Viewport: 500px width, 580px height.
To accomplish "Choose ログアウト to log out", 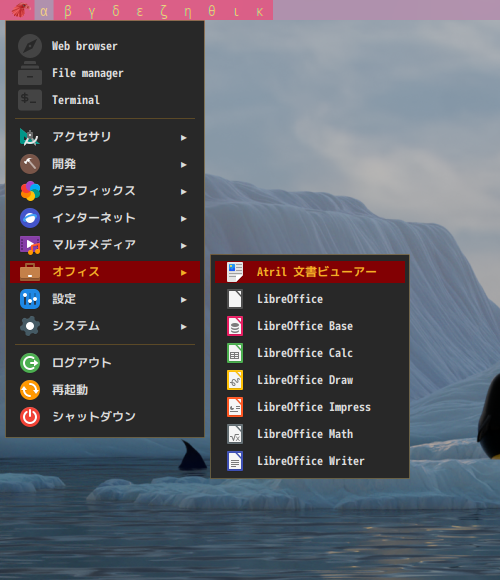I will click(82, 363).
